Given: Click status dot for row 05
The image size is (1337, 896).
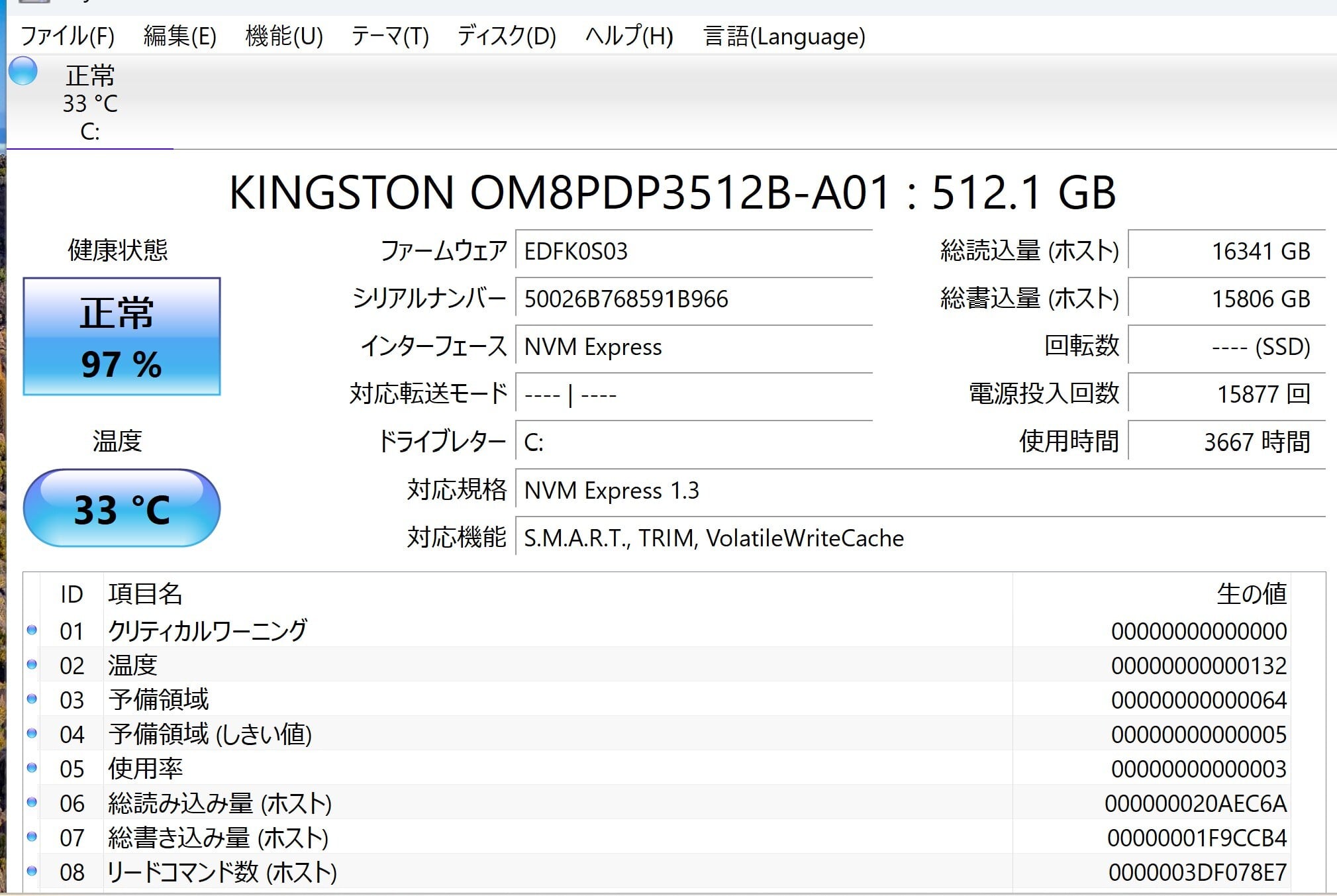Looking at the screenshot, I should click(x=32, y=768).
